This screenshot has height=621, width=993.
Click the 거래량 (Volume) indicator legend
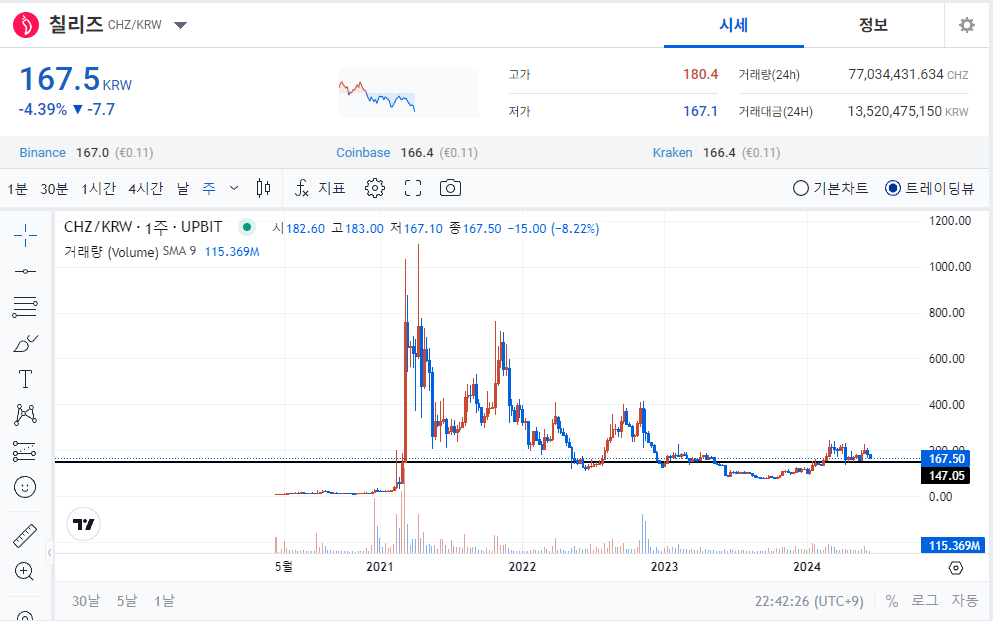[x=111, y=252]
